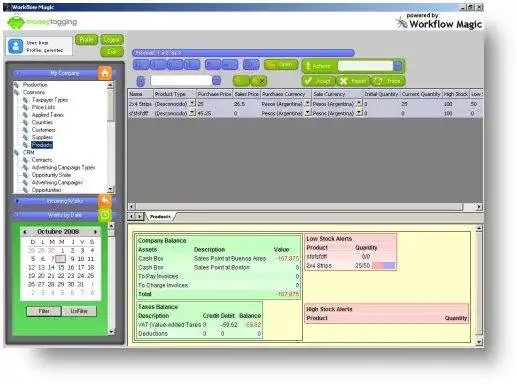Click the icon next to Price Lists
This screenshot has height=384, width=517.
coord(26,107)
